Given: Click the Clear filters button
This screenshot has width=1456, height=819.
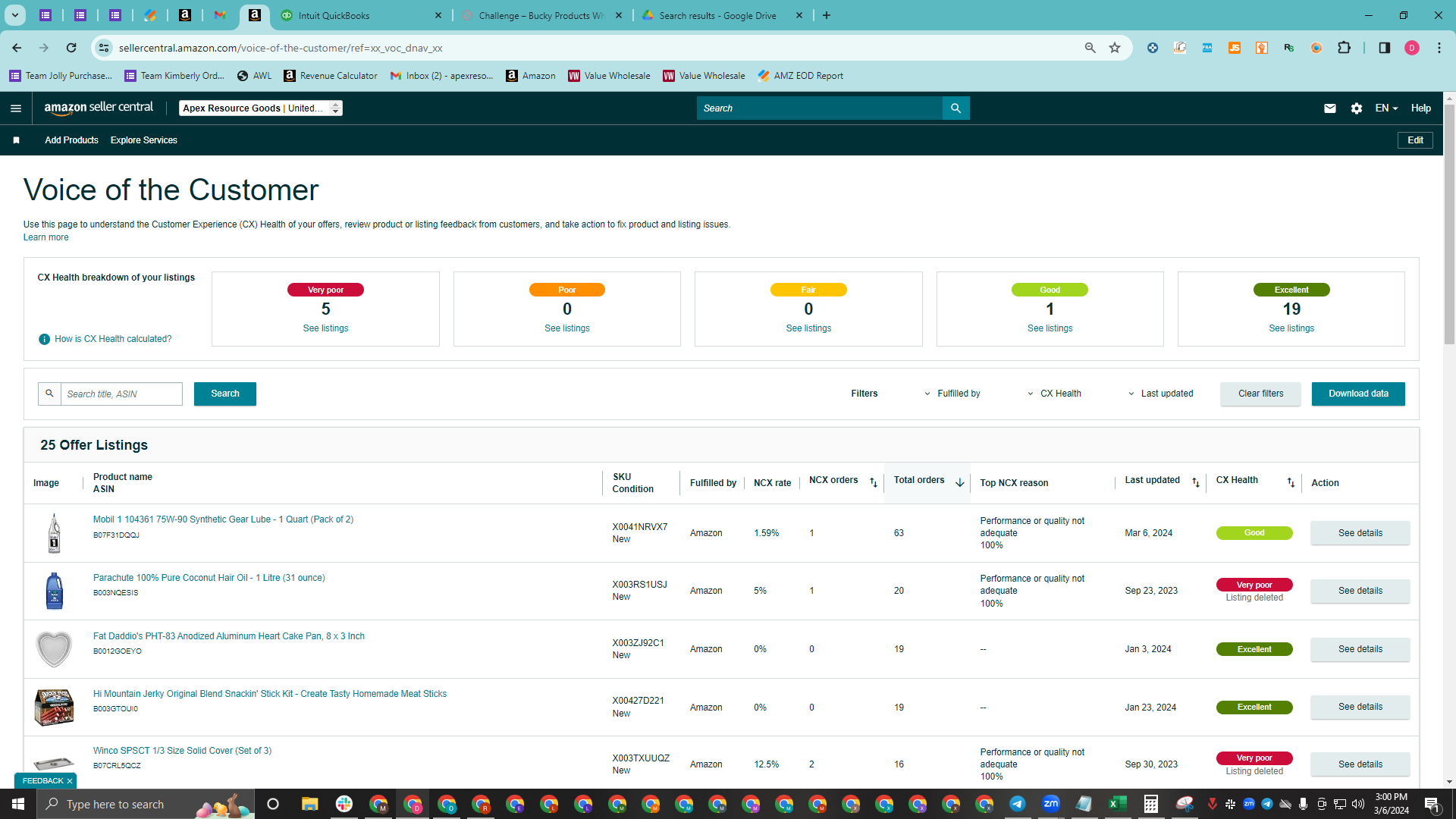Looking at the screenshot, I should (x=1260, y=394).
